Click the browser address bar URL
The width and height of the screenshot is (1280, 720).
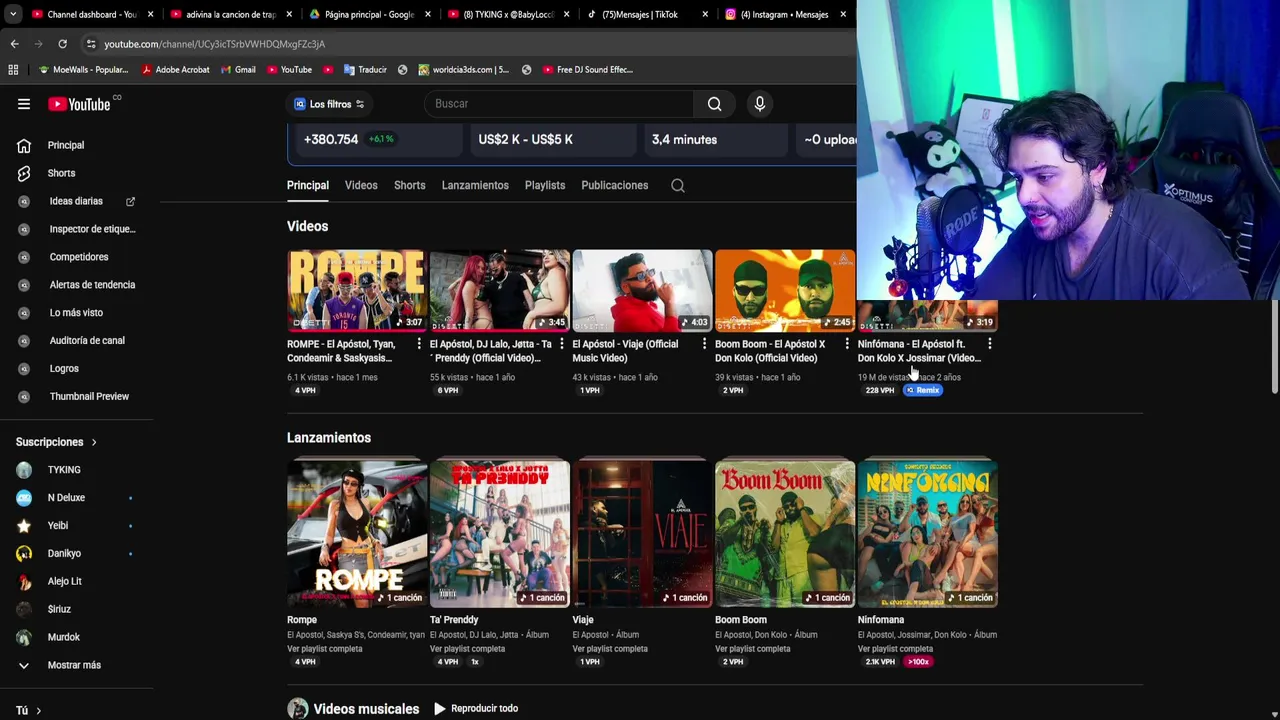click(214, 44)
